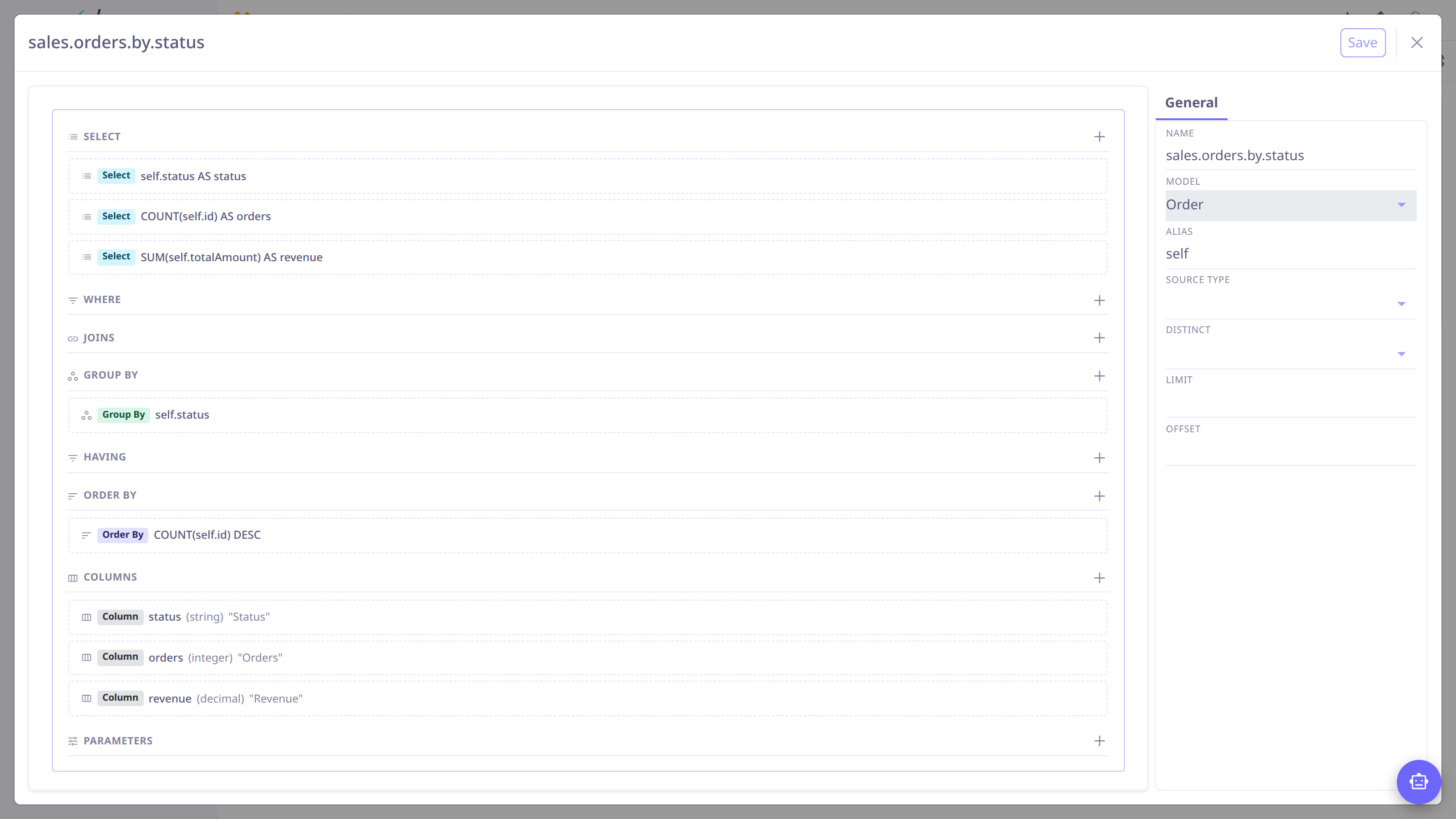Screen dimensions: 1456x819
Task: Click the AI assistant robot icon
Action: (x=1418, y=782)
